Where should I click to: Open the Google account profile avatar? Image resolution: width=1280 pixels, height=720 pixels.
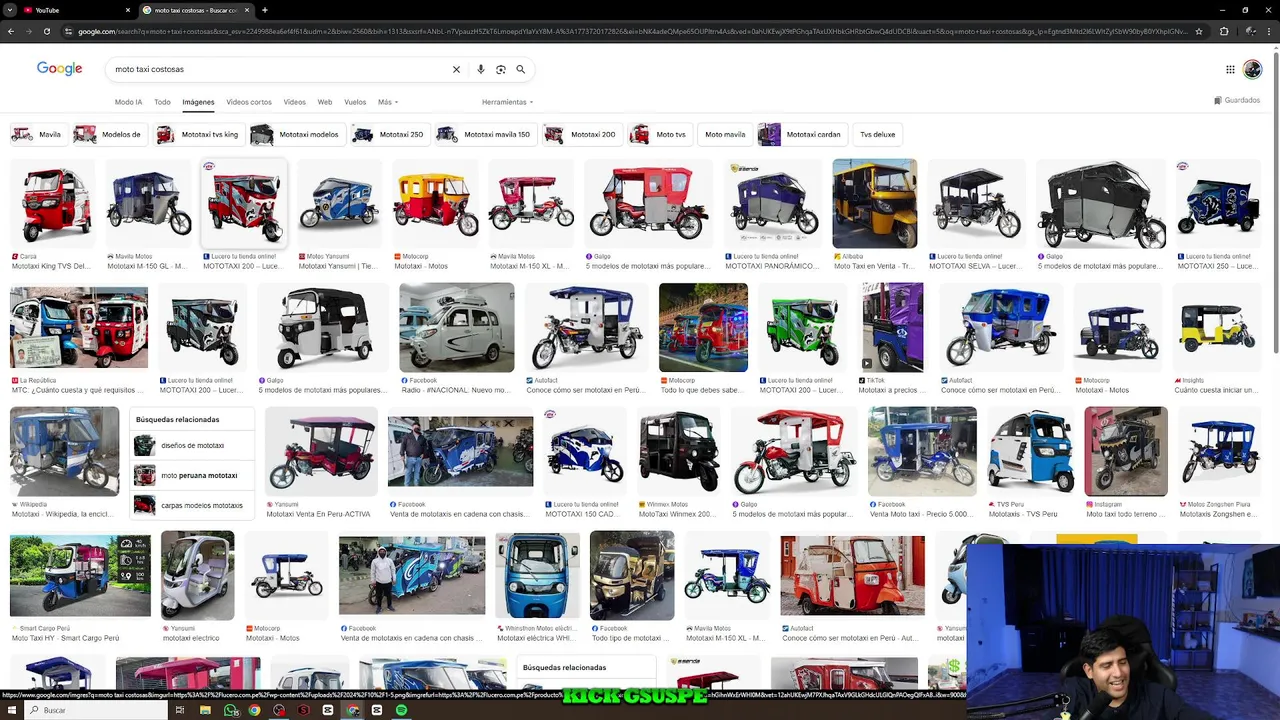[1253, 69]
